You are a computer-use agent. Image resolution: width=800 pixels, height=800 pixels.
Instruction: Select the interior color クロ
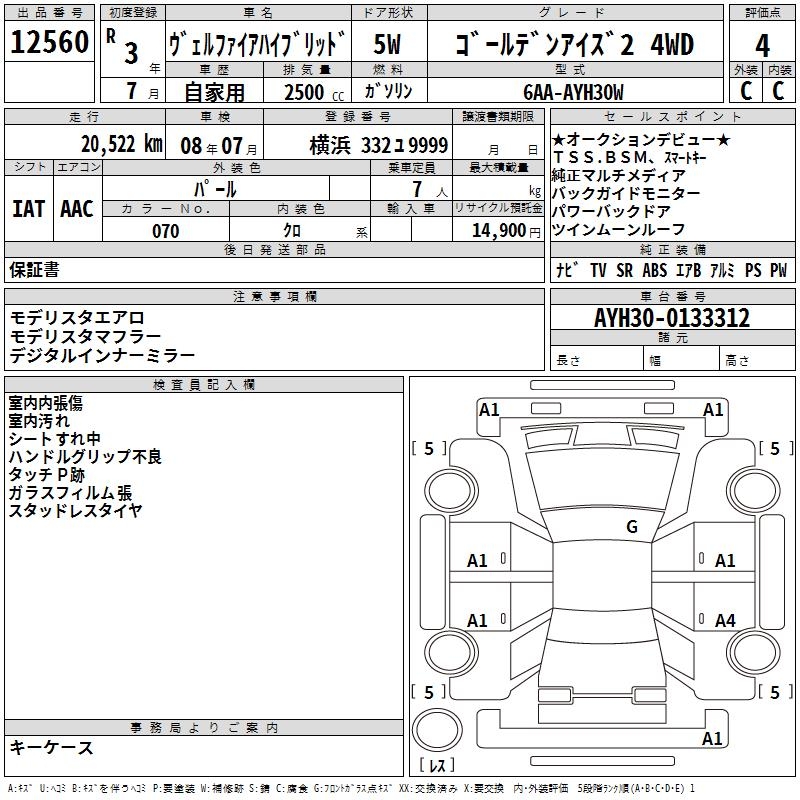click(292, 231)
